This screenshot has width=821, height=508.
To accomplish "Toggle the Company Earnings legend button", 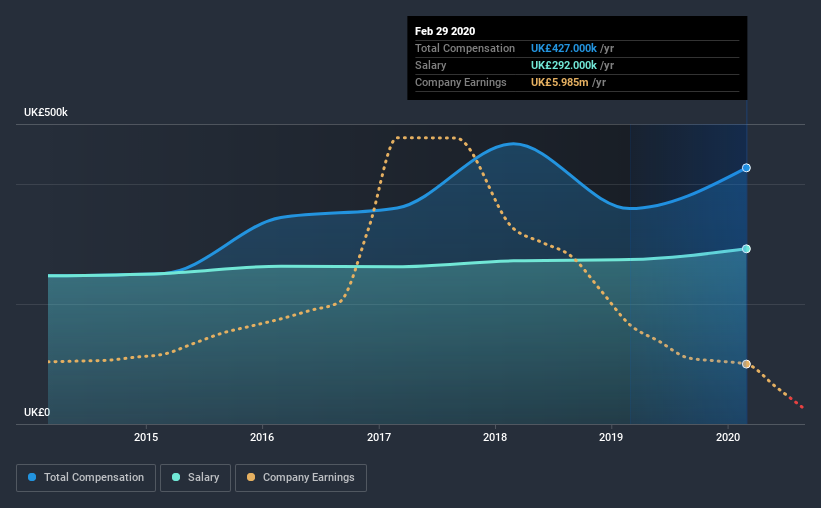I will point(301,478).
